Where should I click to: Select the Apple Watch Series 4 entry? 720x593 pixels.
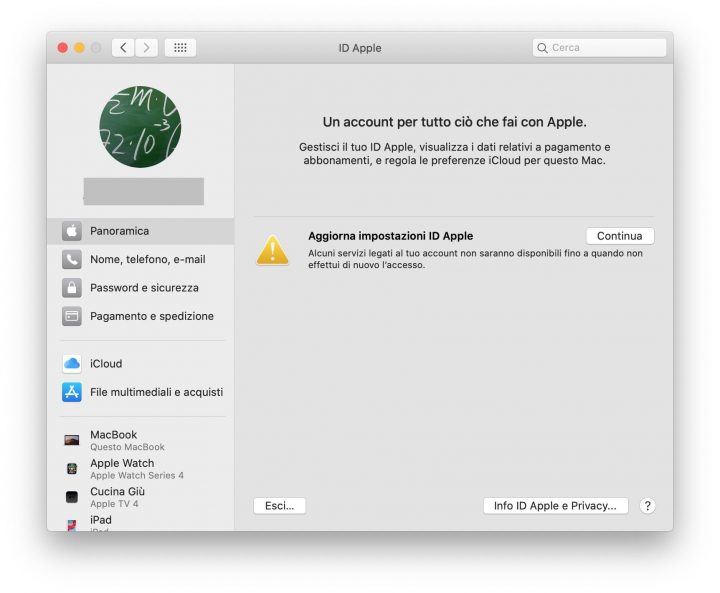141,469
